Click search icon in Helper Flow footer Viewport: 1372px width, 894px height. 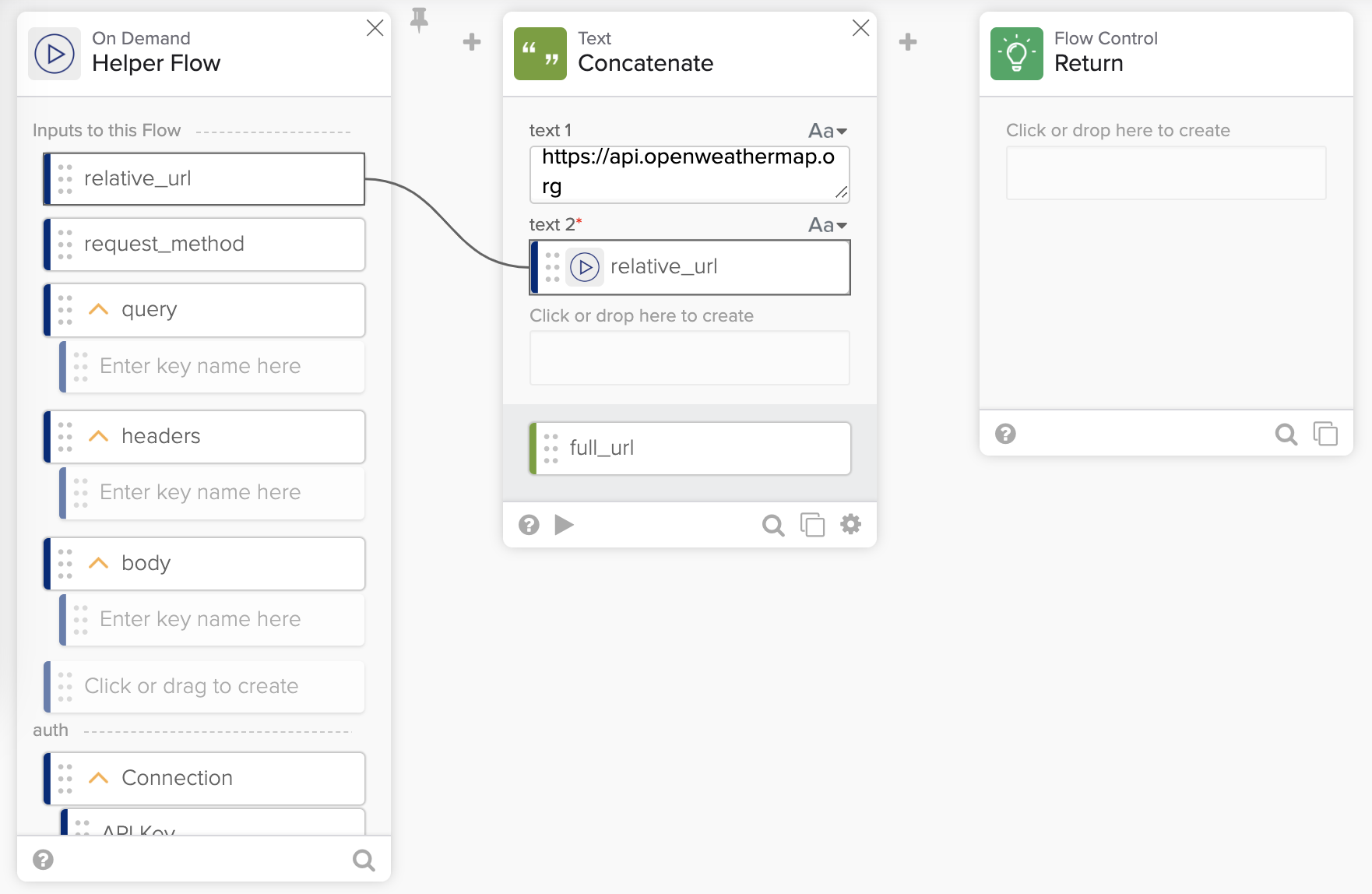click(x=364, y=860)
